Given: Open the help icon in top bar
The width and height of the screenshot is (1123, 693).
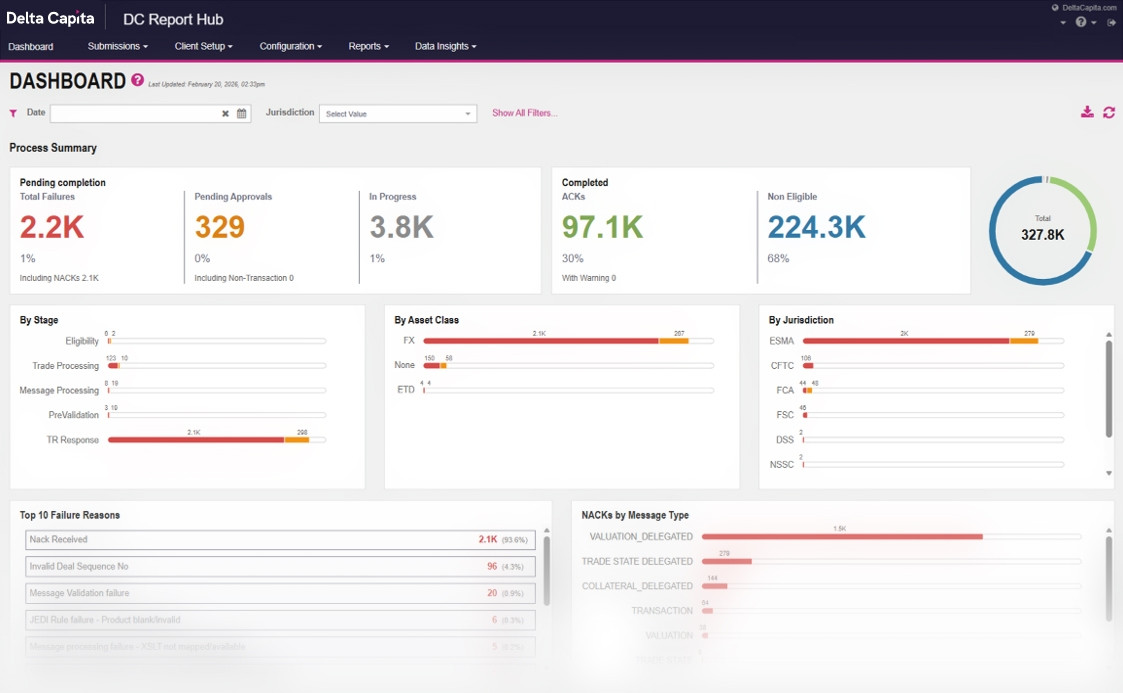Looking at the screenshot, I should pyautogui.click(x=1081, y=22).
